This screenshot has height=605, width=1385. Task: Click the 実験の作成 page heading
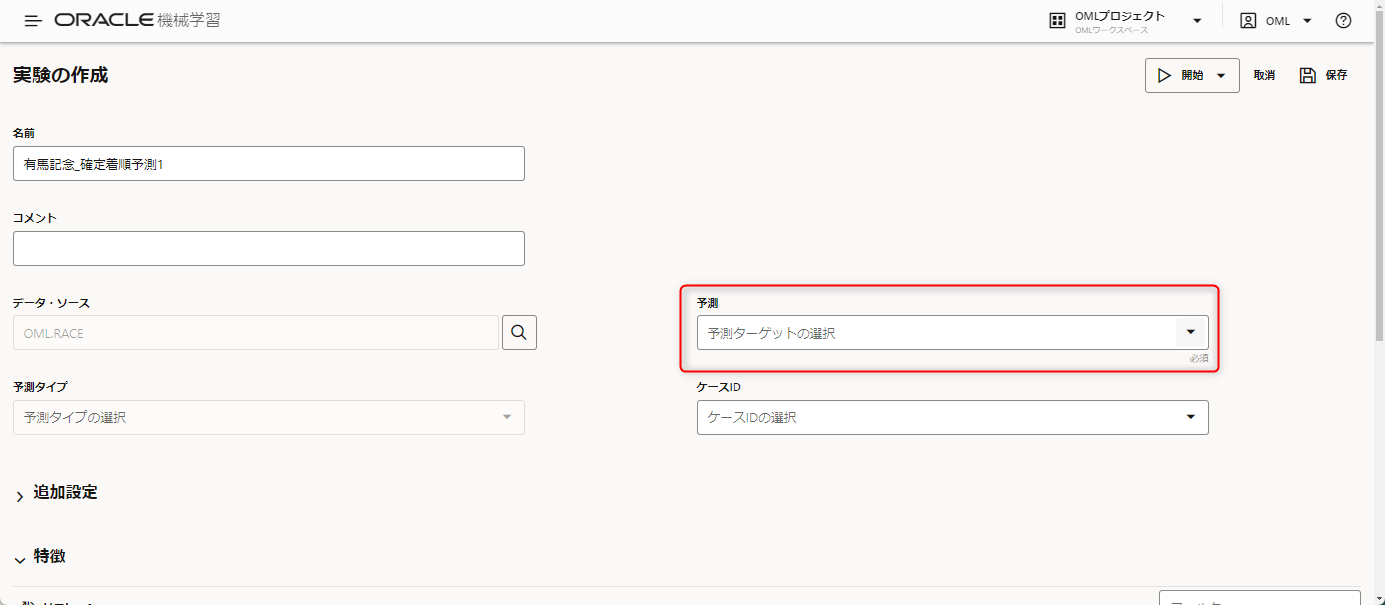[61, 75]
